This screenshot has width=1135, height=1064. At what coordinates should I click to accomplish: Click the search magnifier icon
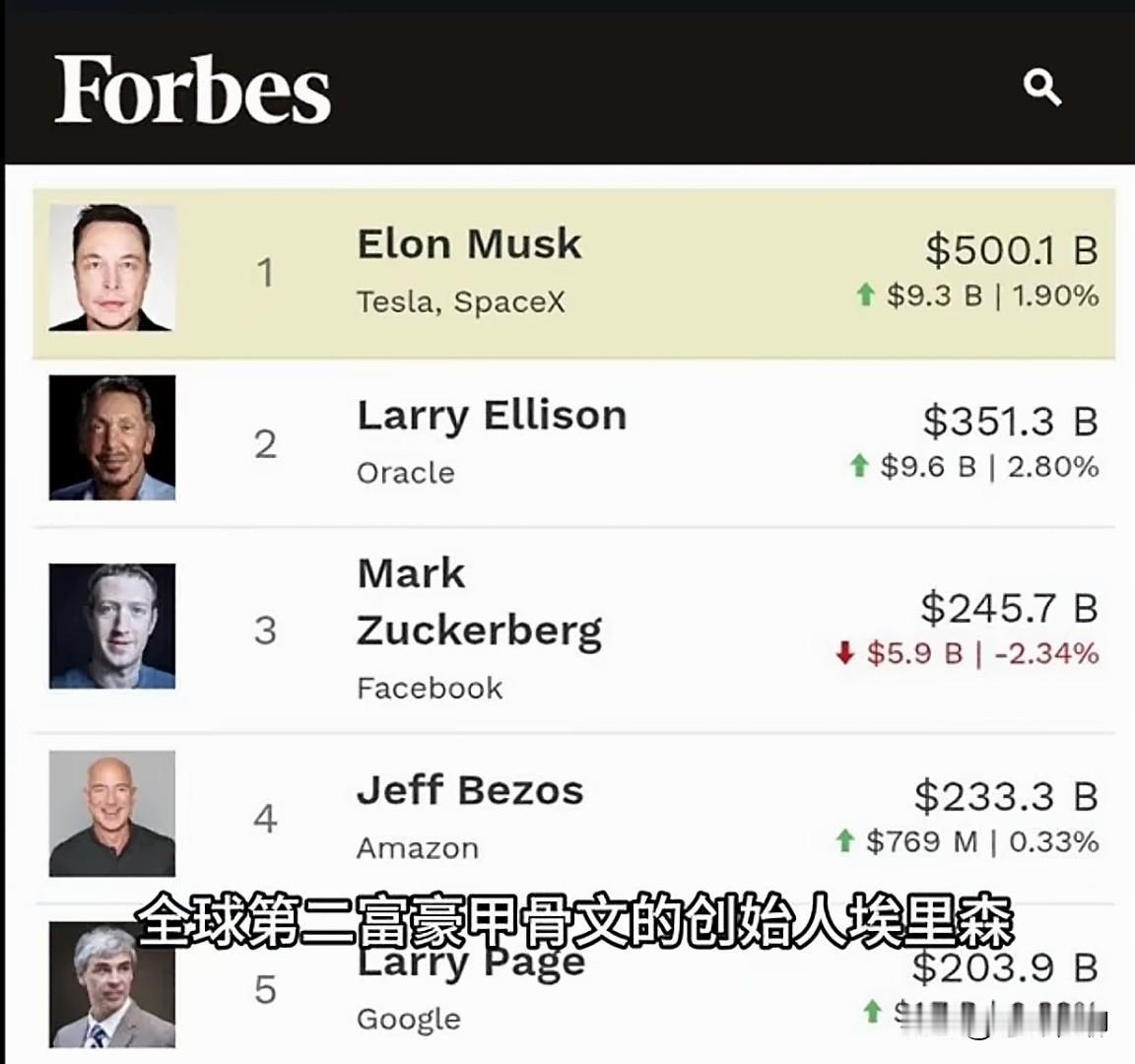[1041, 88]
